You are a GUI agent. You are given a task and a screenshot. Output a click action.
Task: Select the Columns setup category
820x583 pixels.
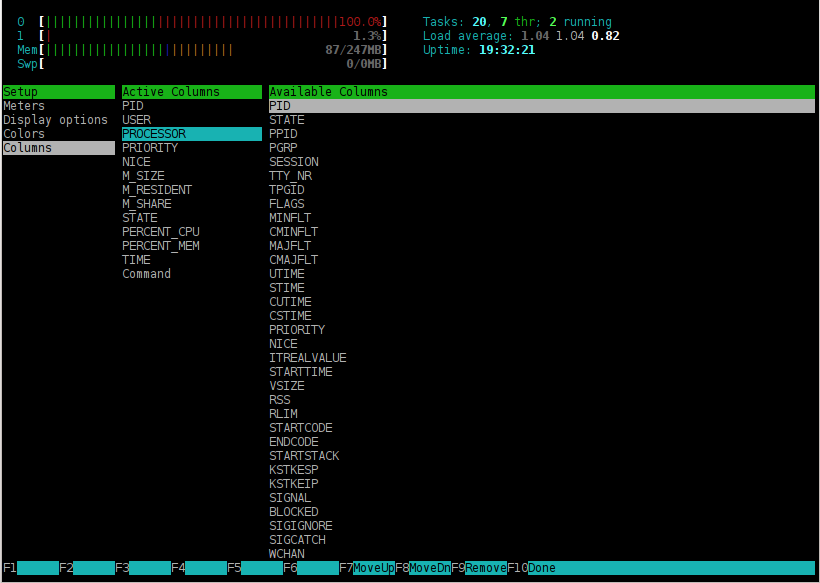pos(27,148)
